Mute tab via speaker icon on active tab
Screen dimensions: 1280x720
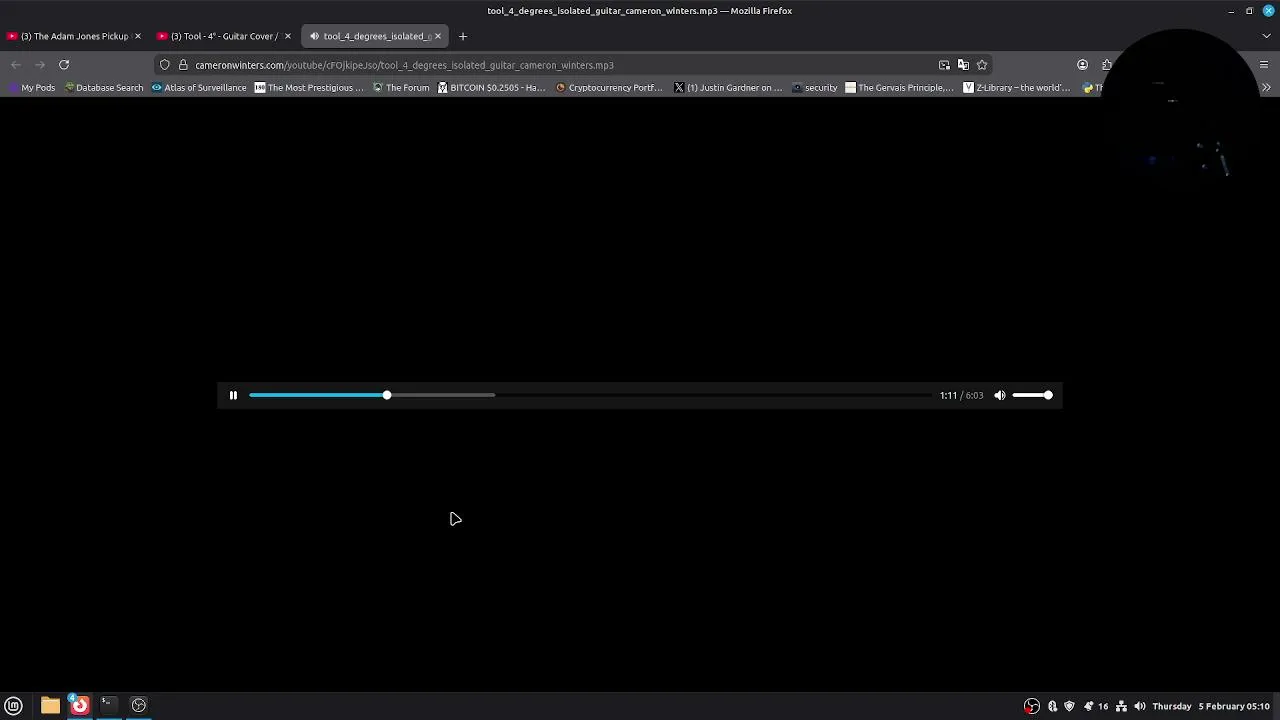(x=314, y=36)
